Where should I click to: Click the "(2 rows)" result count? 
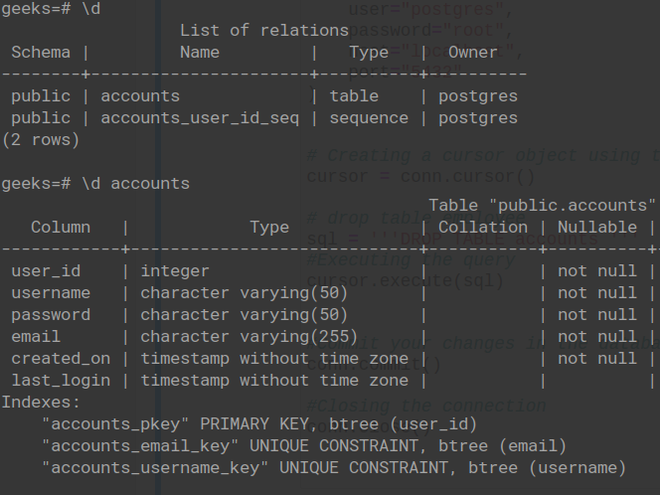click(40, 140)
